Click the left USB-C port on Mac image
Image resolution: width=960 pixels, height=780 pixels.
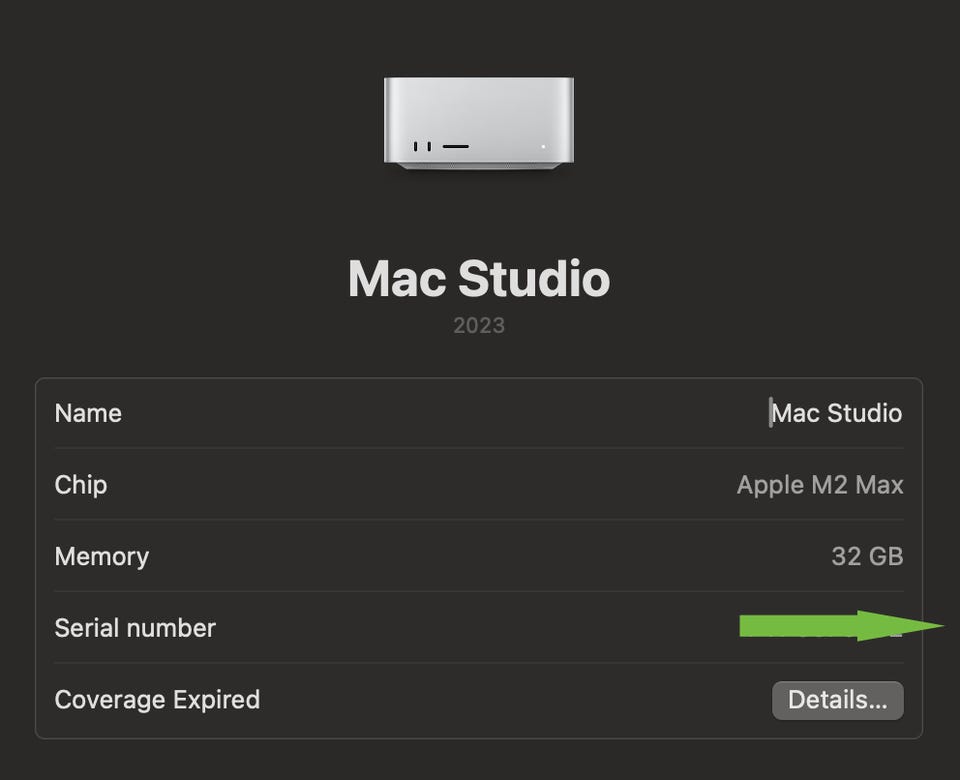416,147
